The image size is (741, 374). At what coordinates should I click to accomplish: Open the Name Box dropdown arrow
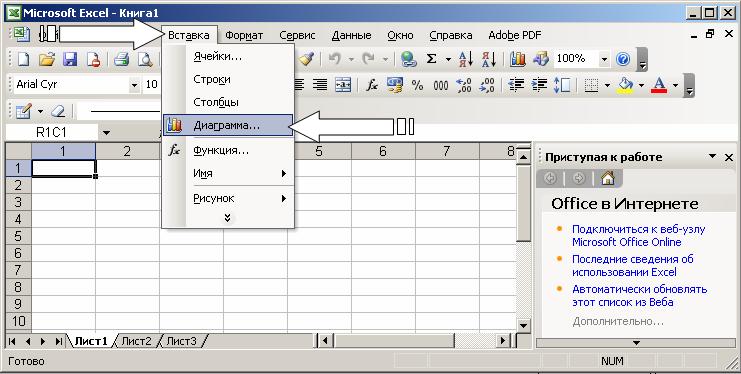click(106, 133)
